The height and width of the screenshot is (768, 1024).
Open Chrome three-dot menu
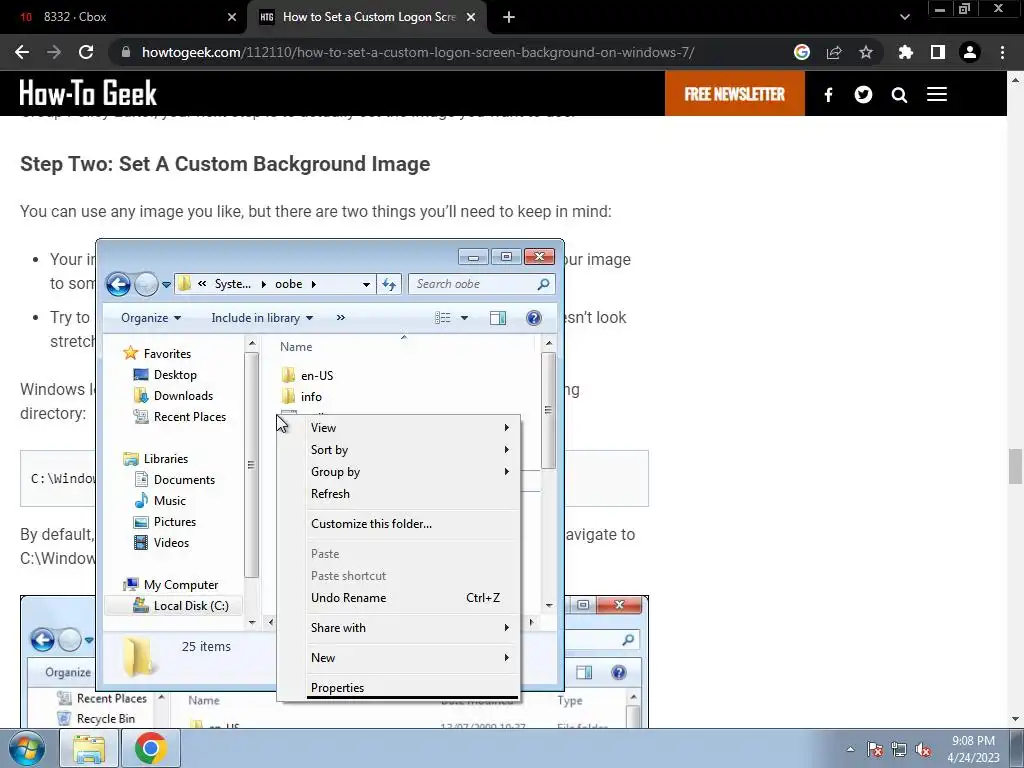[x=1002, y=52]
